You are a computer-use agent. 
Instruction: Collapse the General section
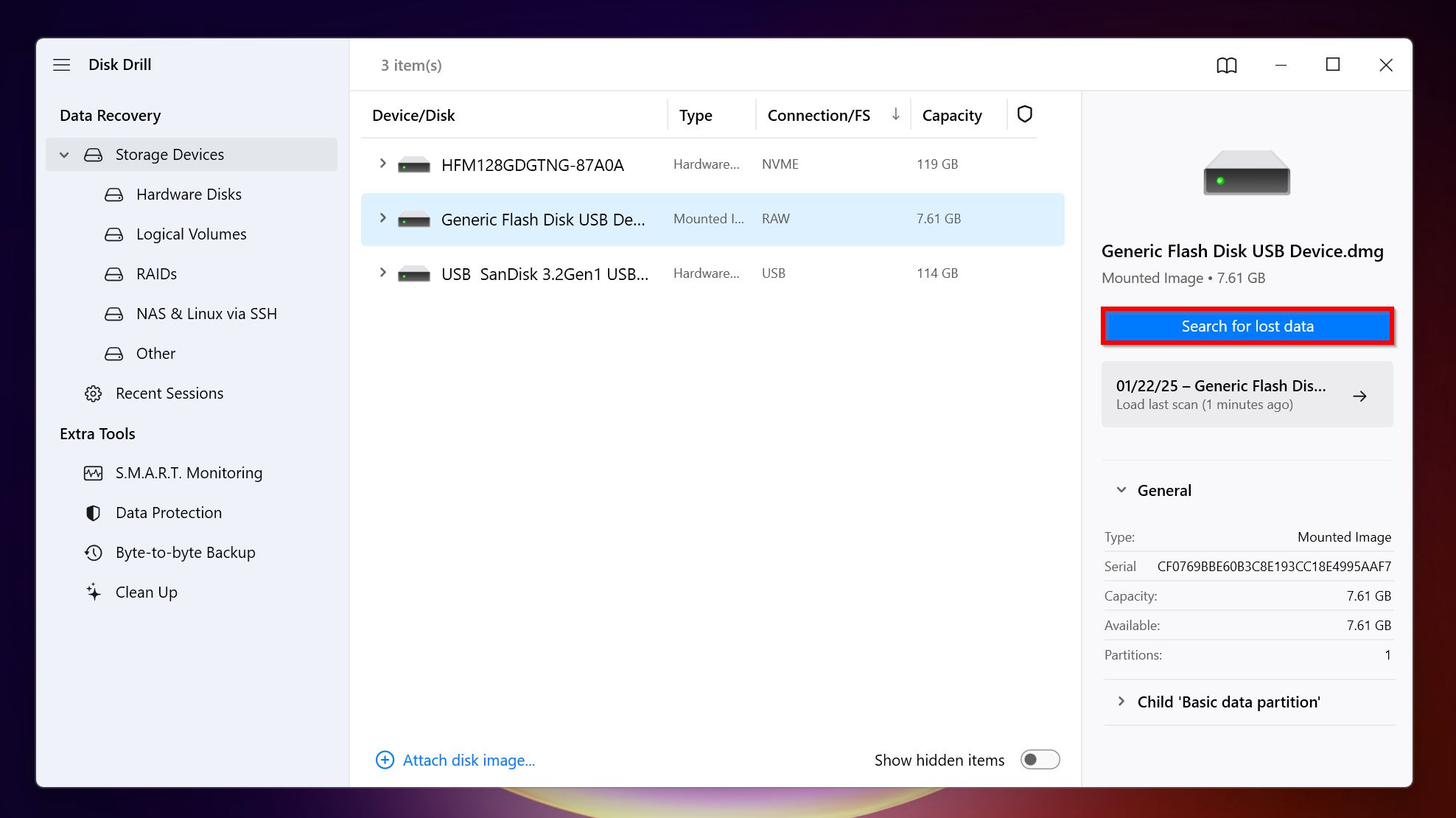(x=1121, y=490)
